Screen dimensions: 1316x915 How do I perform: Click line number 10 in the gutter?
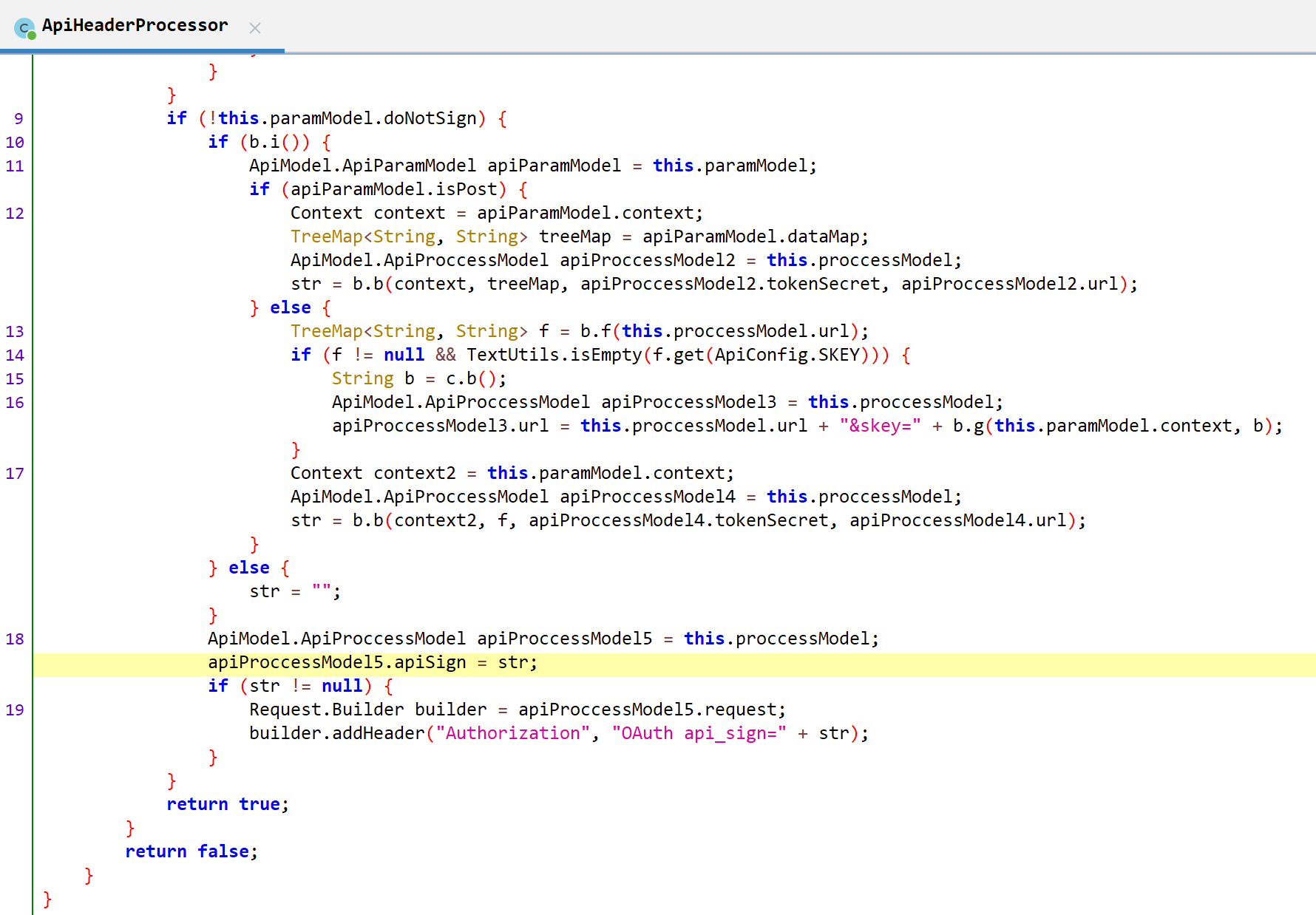click(x=15, y=143)
